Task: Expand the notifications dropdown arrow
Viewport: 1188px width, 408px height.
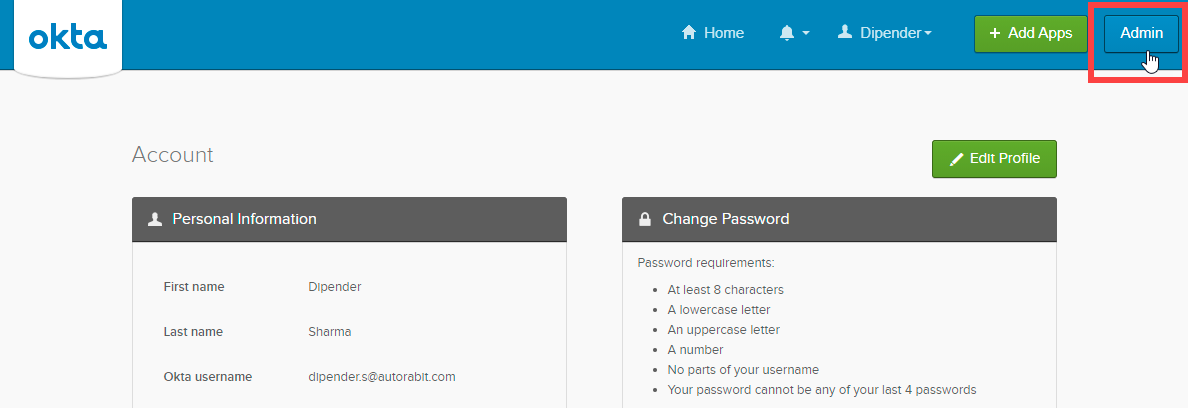Action: point(806,34)
